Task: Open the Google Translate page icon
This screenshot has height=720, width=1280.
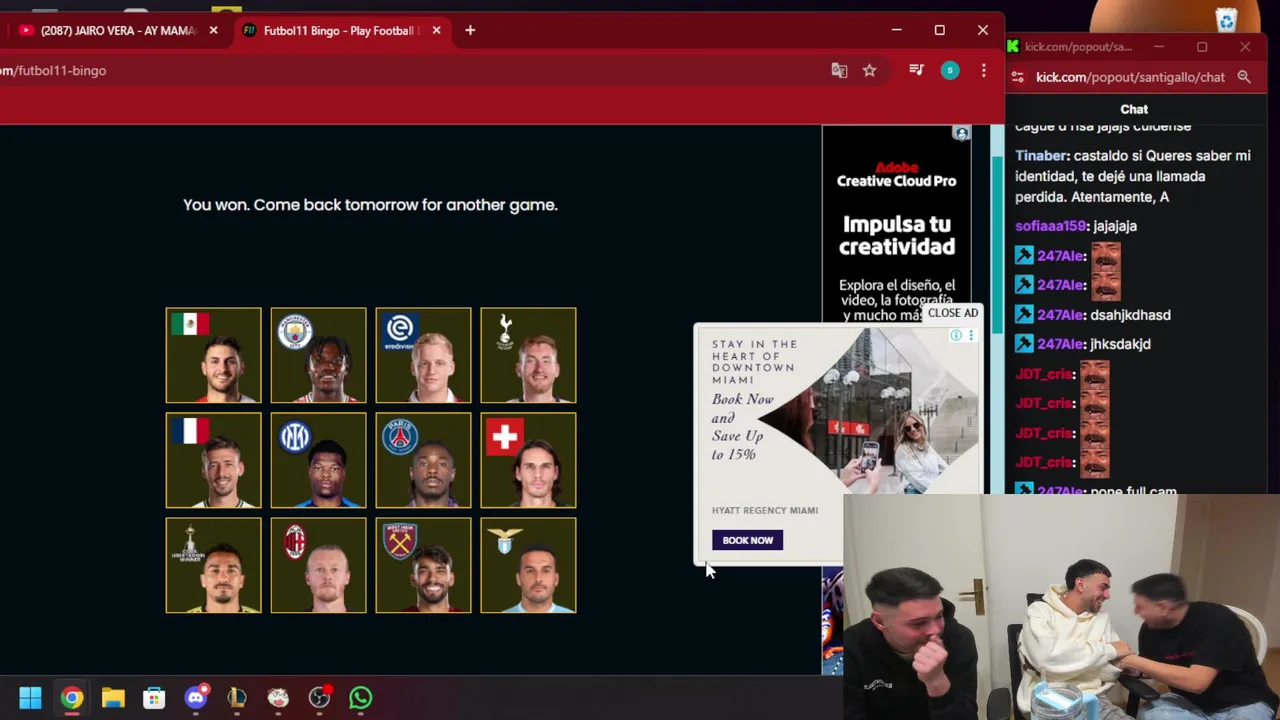Action: [839, 70]
